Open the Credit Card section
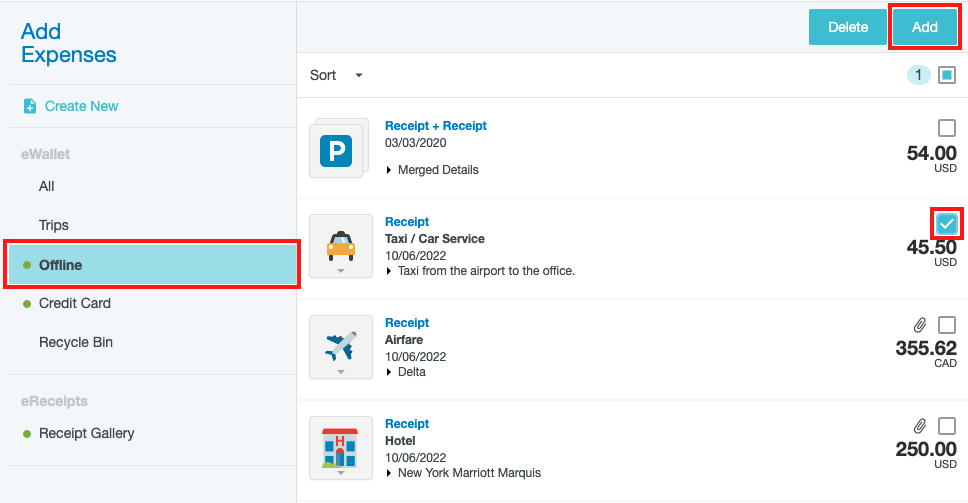The image size is (968, 503). coord(75,303)
